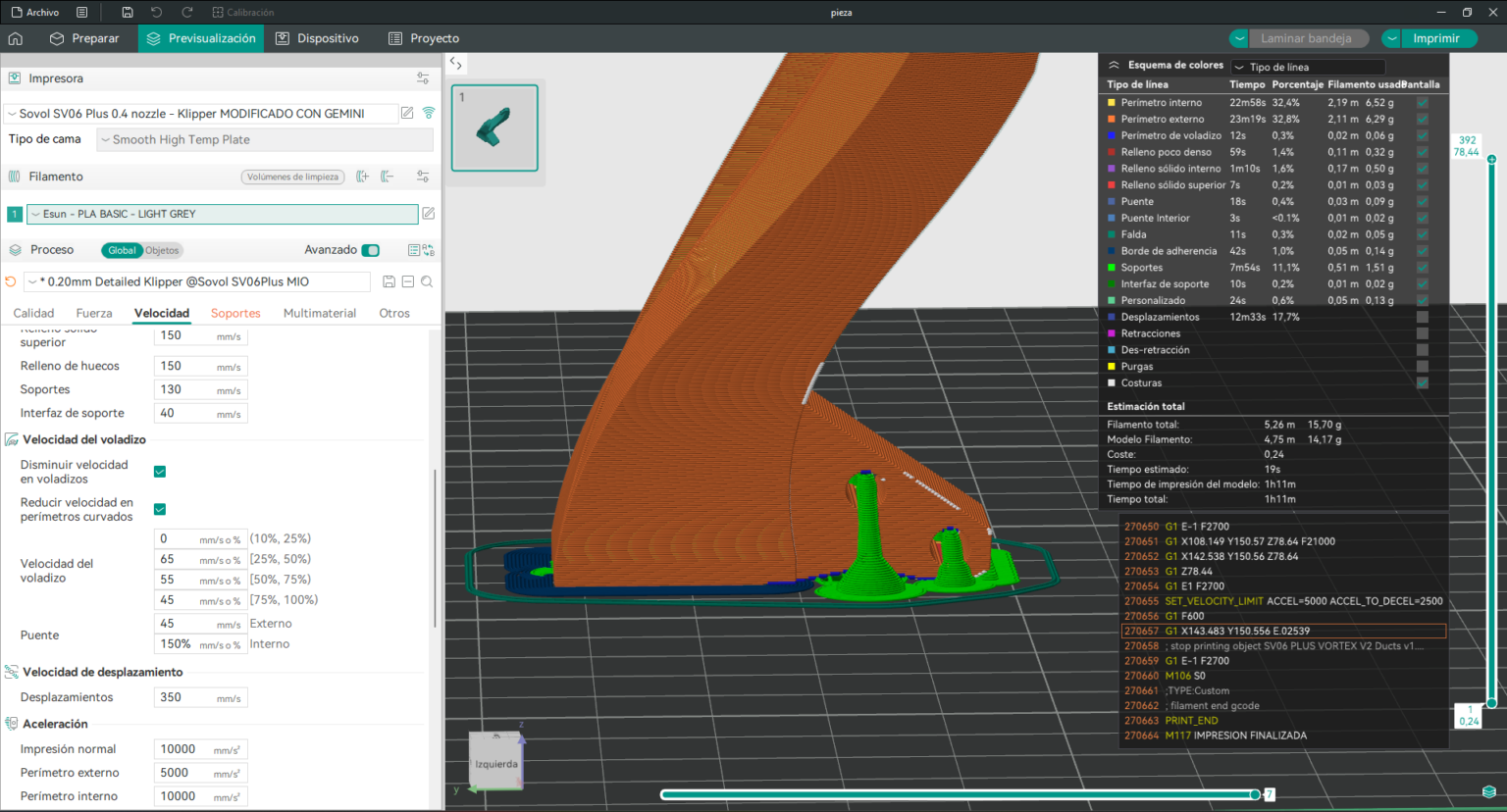Search process settings with magnifier icon
1507x812 pixels.
click(x=427, y=281)
